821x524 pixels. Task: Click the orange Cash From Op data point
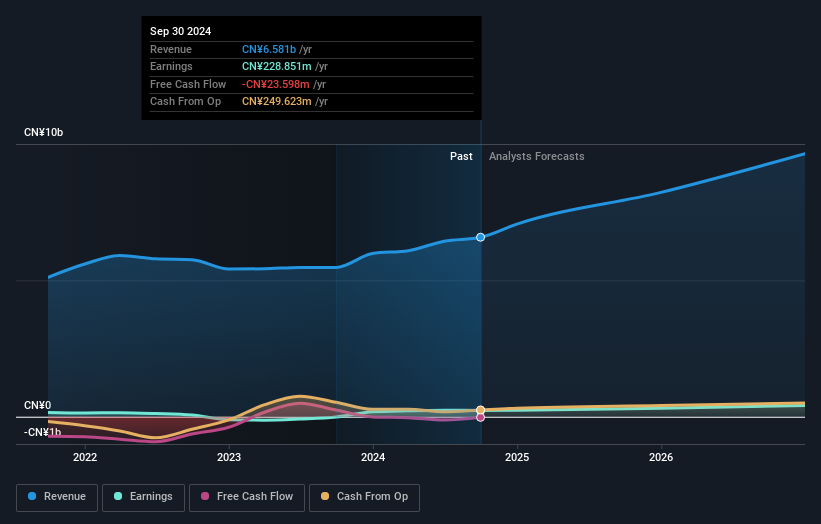480,410
